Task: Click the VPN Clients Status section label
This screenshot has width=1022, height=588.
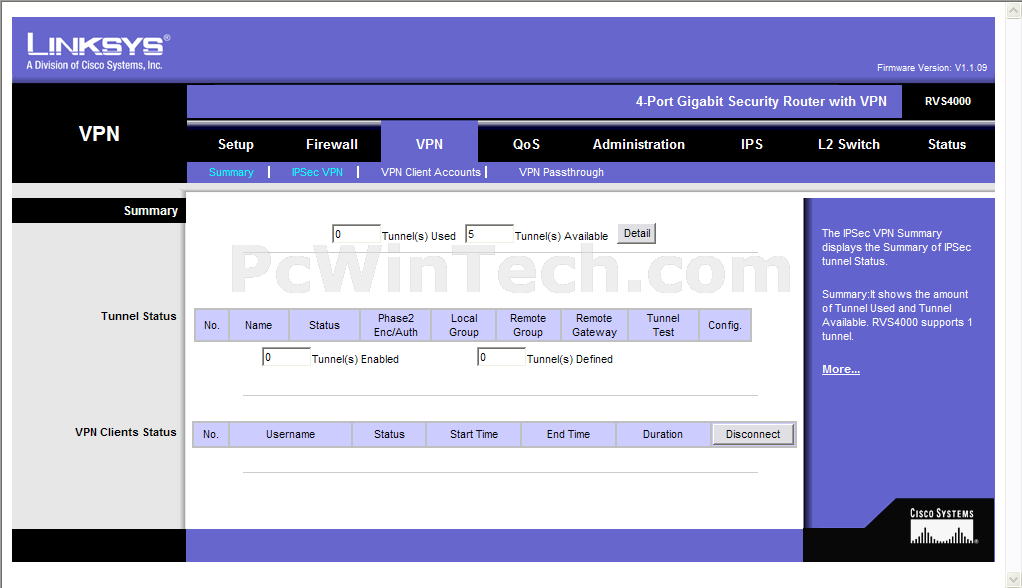Action: click(x=126, y=432)
